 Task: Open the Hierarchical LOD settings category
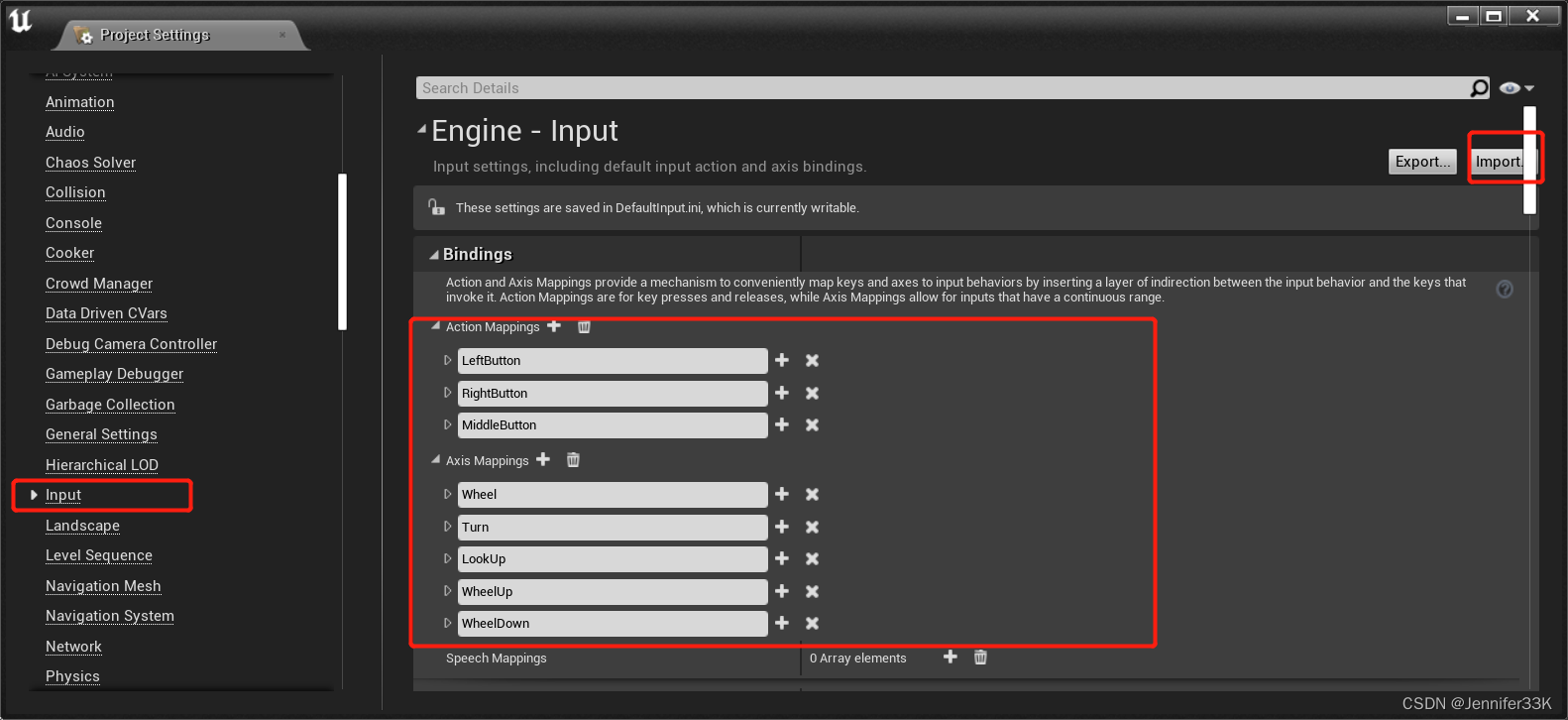point(102,465)
